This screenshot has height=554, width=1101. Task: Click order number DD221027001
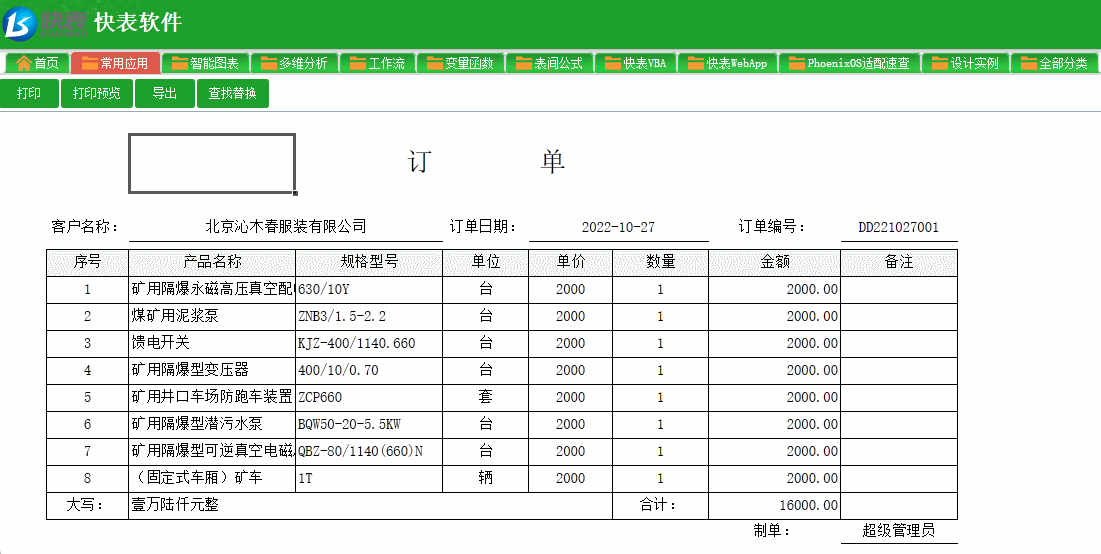click(899, 227)
